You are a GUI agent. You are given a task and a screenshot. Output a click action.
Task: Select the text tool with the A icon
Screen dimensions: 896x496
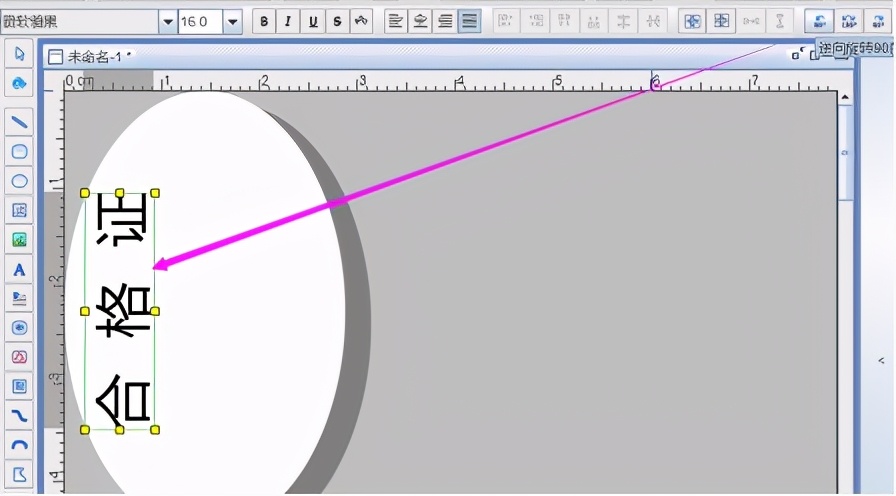[x=19, y=269]
